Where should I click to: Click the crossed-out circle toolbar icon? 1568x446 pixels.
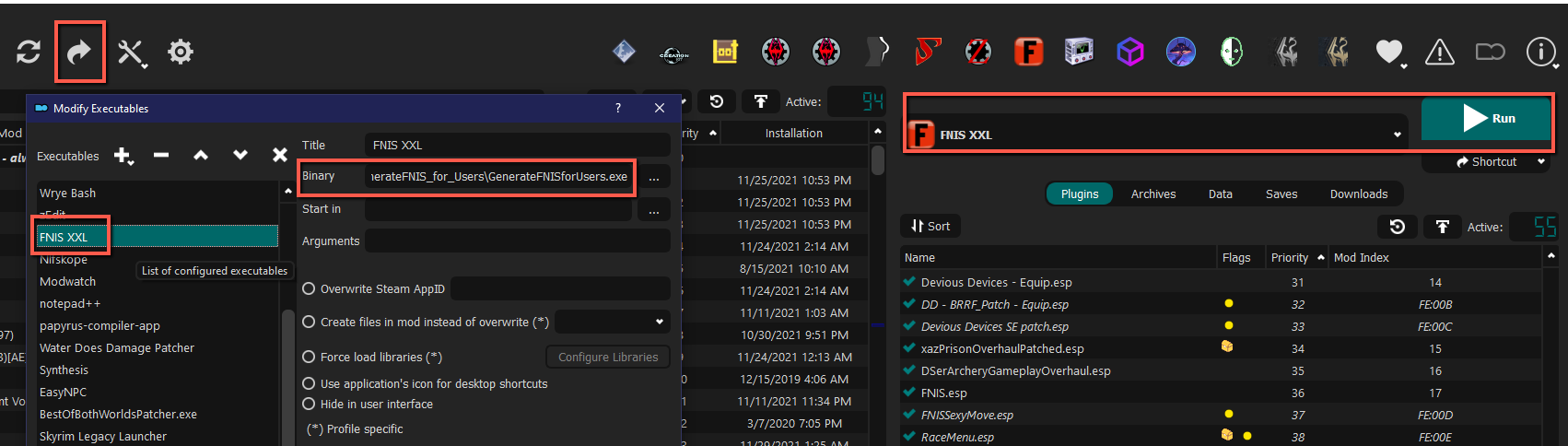tap(977, 52)
